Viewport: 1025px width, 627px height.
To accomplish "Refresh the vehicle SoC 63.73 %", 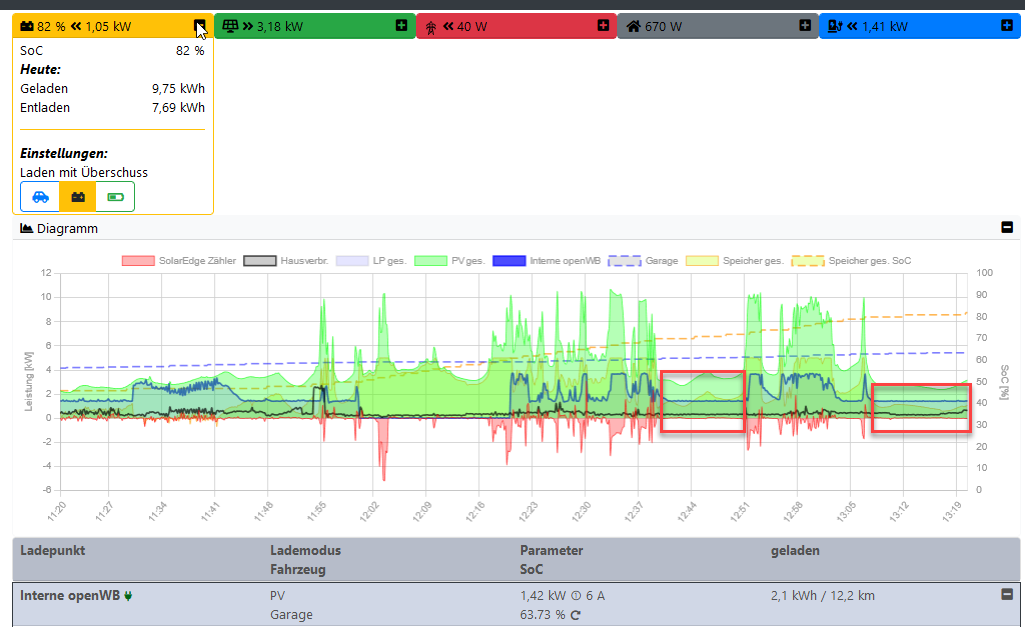I will (x=576, y=615).
